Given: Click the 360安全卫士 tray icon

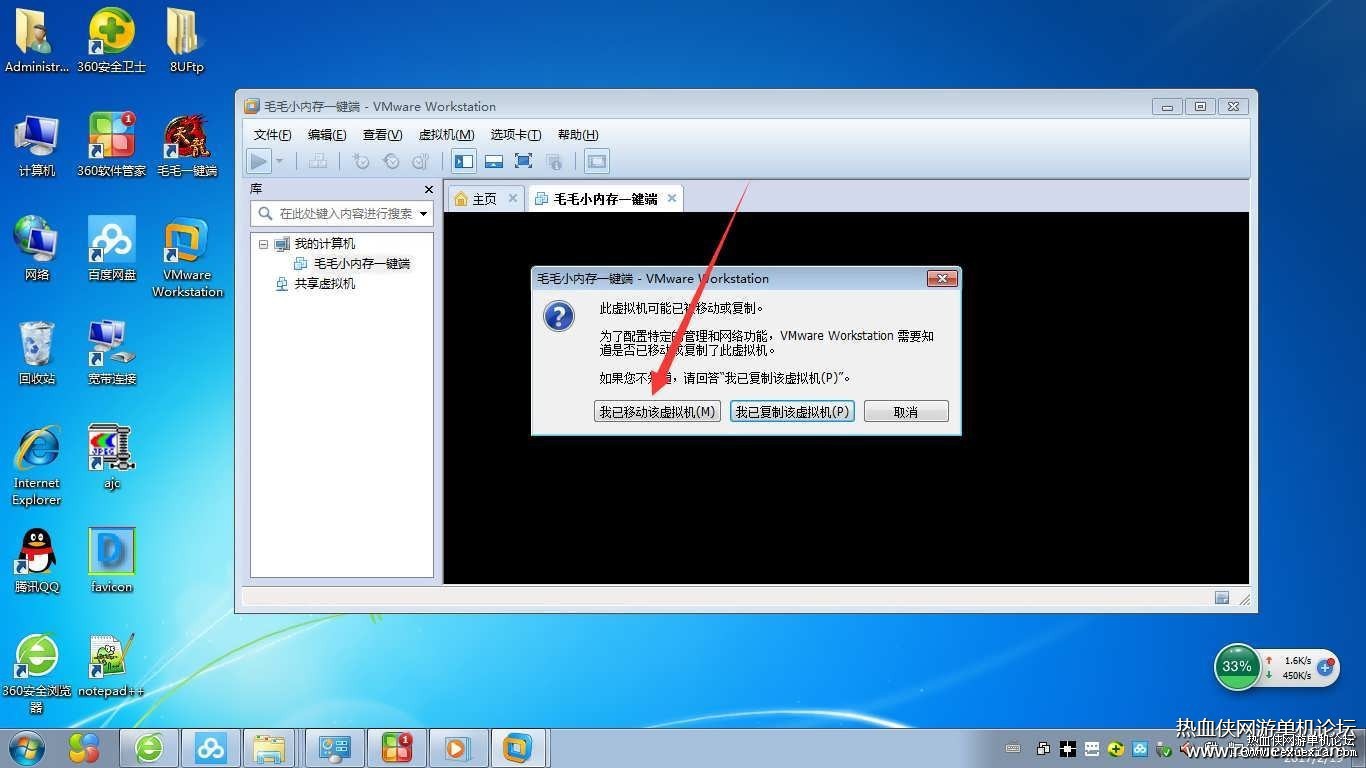Looking at the screenshot, I should click(x=1115, y=749).
